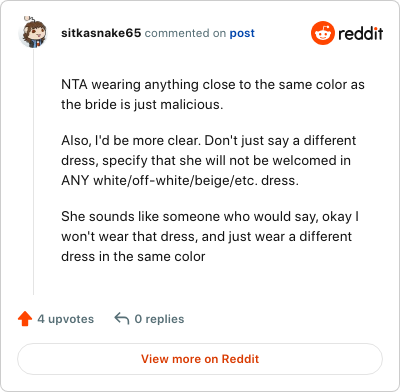Screen dimensions: 400x392
Task: Click the word "malicious" in first paragraph
Action: pyautogui.click(x=192, y=105)
